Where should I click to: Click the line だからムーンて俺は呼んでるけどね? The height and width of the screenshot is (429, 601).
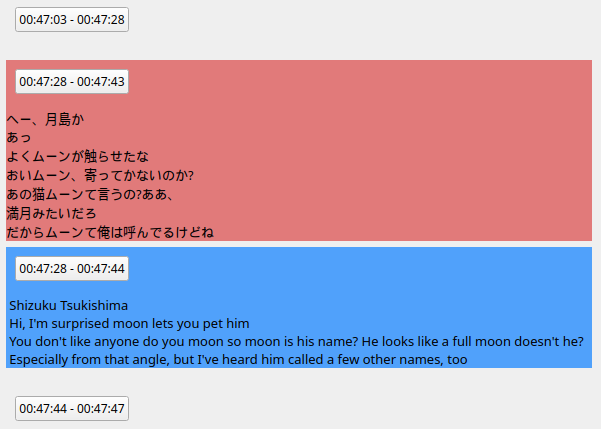110,232
